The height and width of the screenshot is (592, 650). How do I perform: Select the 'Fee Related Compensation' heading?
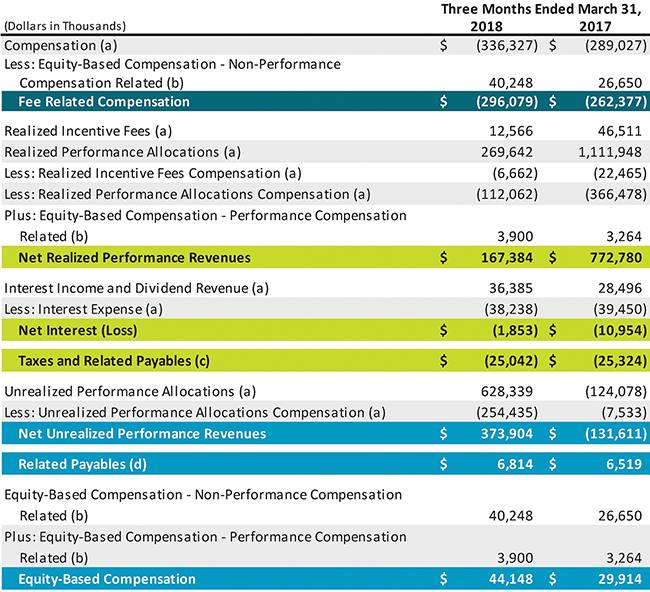click(104, 102)
